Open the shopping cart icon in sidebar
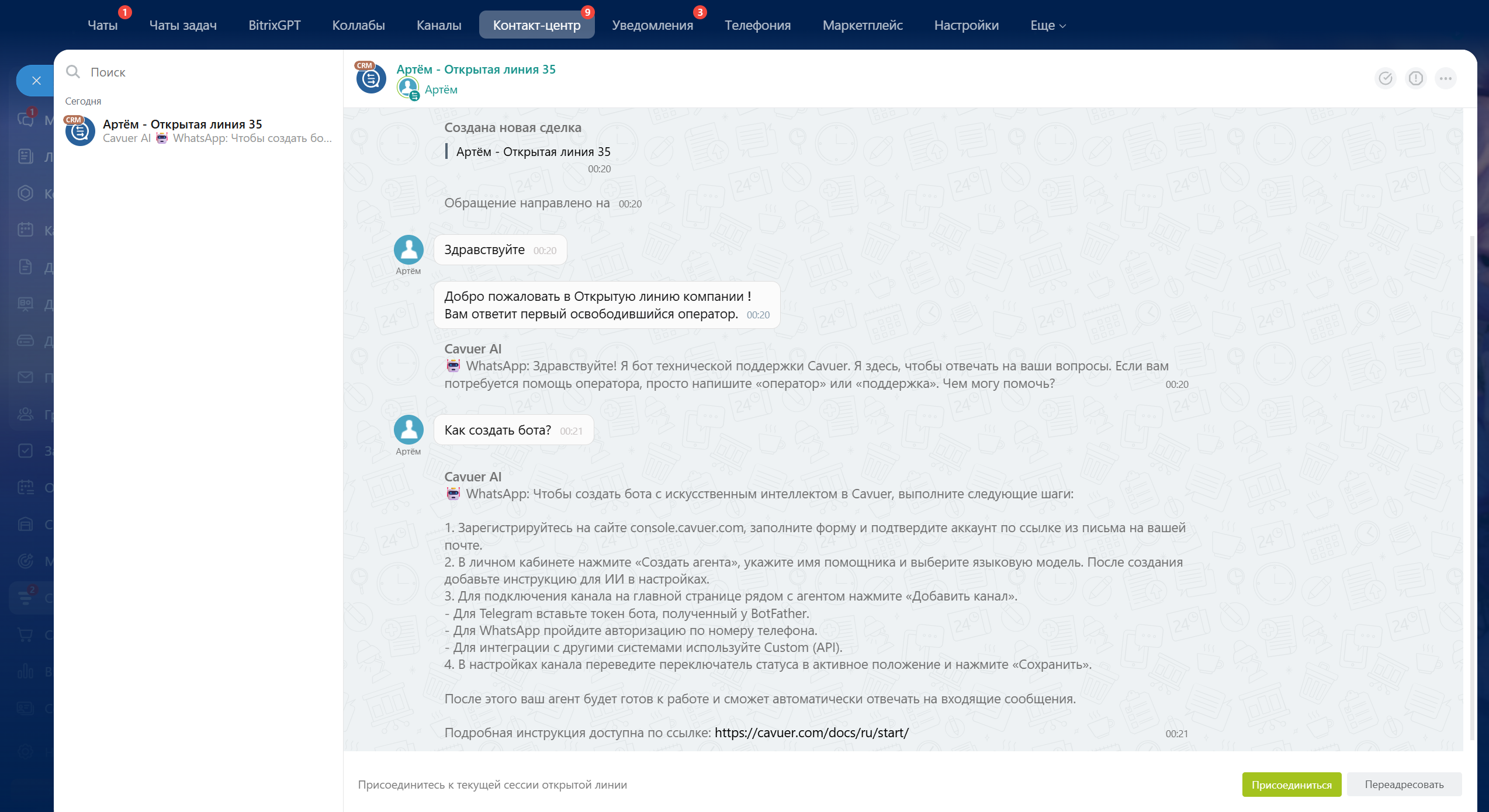1489x812 pixels. (x=26, y=634)
